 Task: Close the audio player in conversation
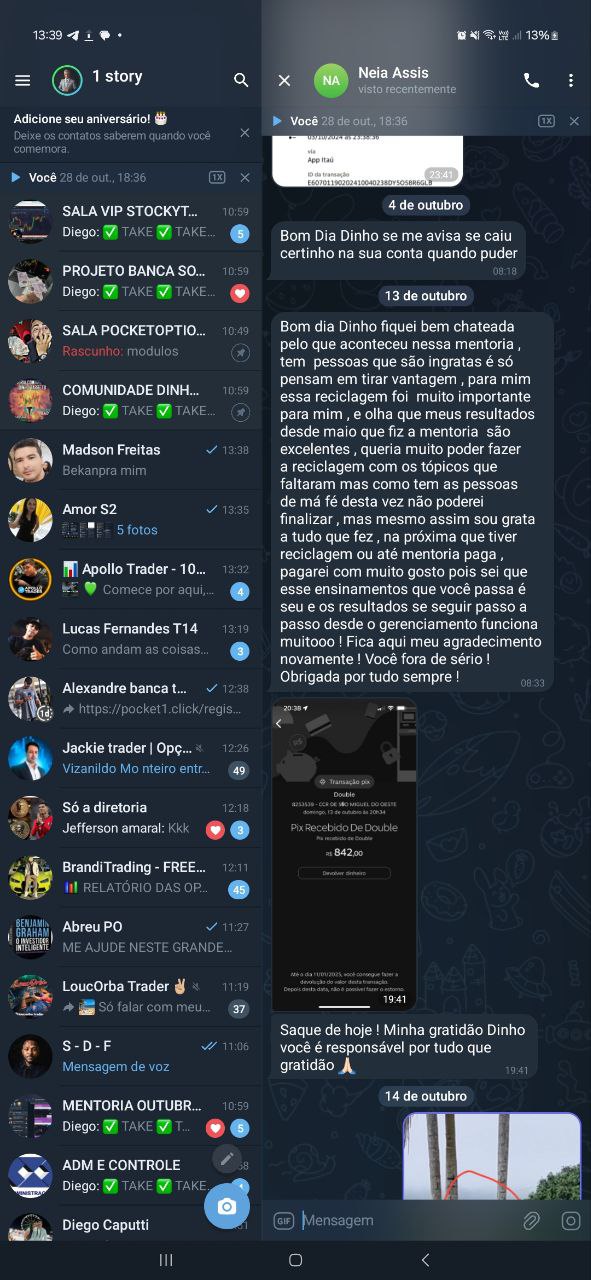coord(574,121)
